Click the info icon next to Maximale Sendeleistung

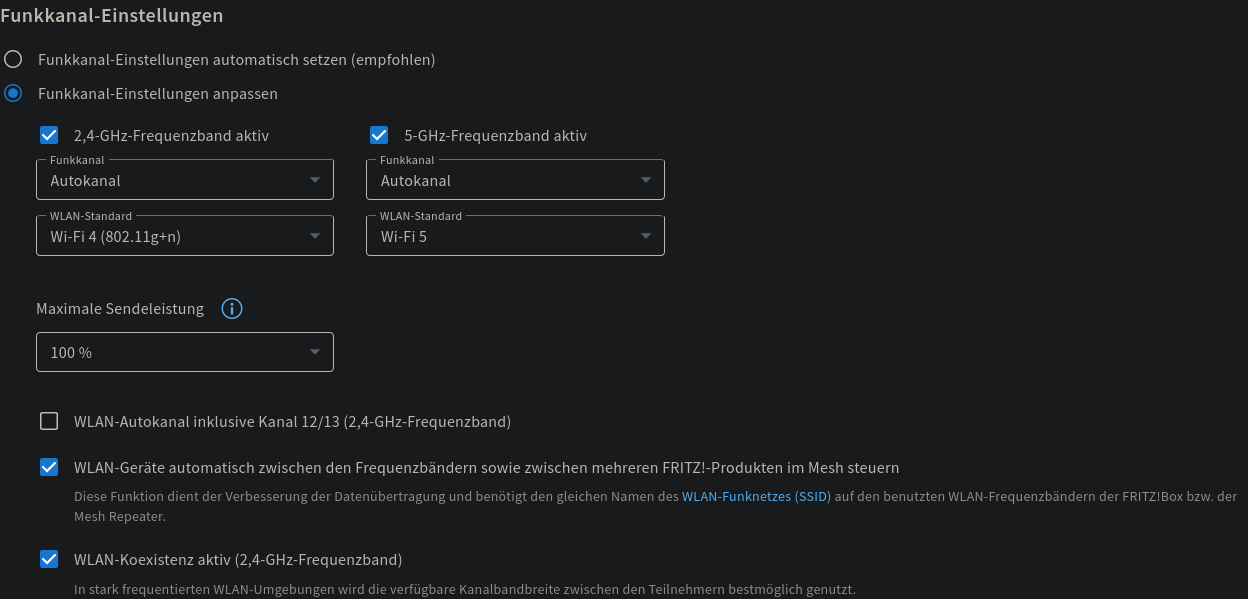(x=231, y=308)
